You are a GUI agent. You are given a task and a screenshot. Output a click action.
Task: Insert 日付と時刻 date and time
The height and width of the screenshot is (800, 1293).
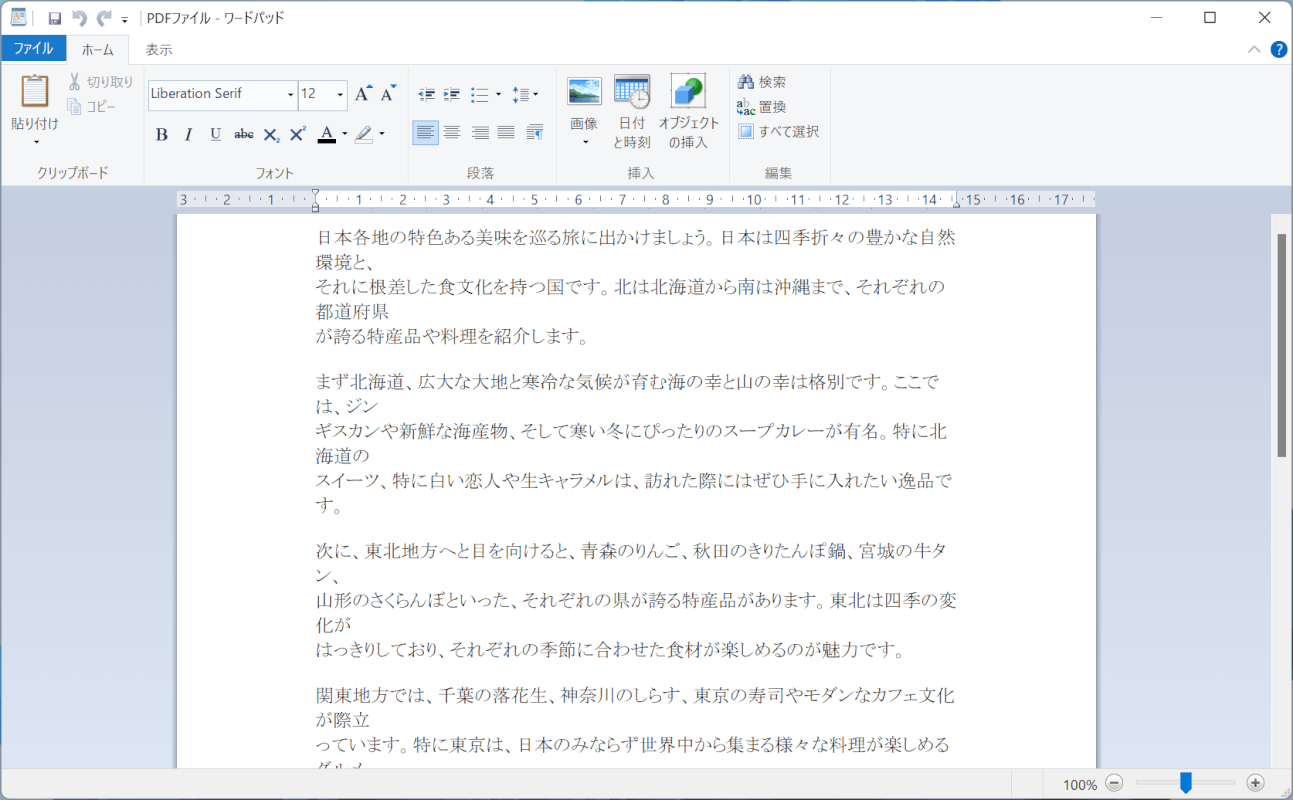coord(632,112)
